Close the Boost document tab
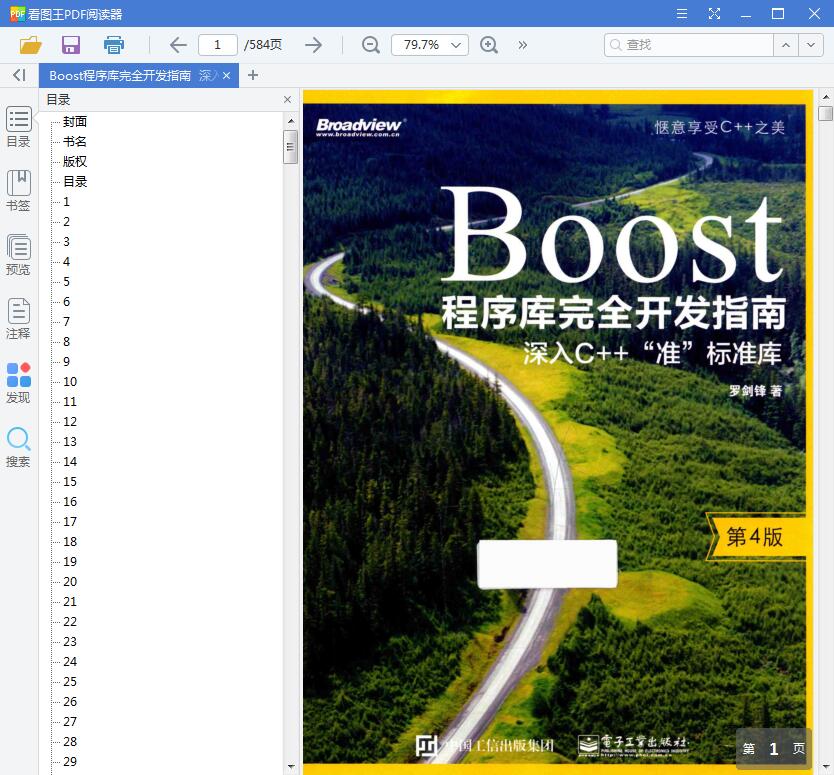 (x=227, y=76)
